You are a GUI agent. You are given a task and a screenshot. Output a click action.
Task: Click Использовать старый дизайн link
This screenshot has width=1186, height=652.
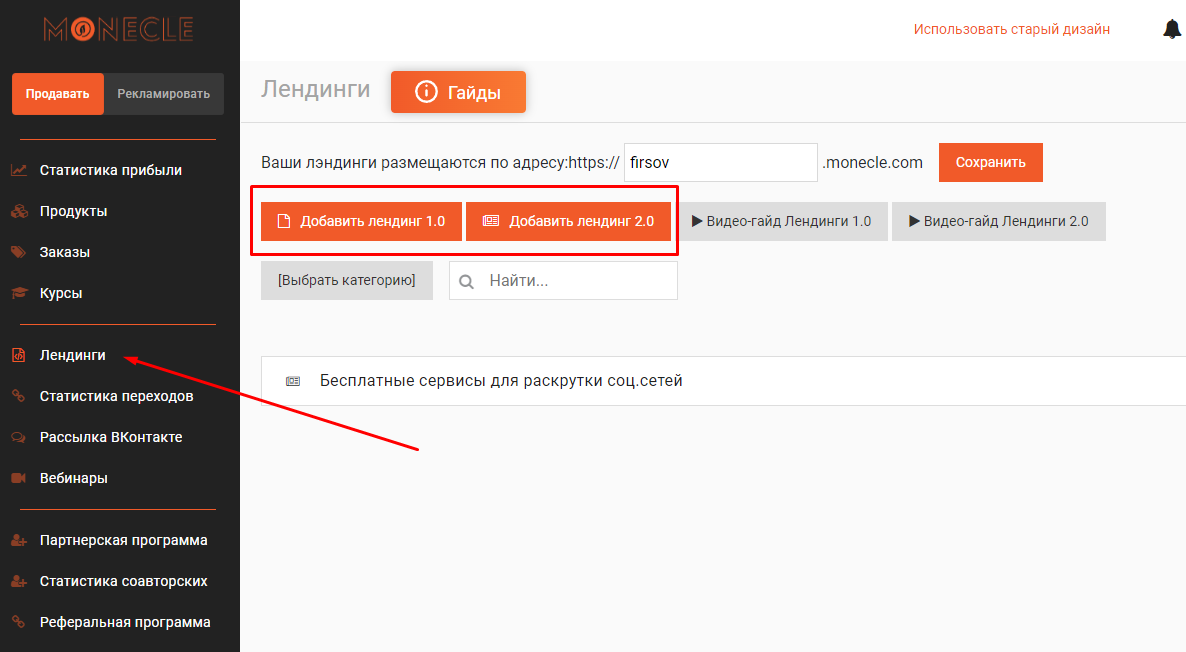coord(1011,29)
